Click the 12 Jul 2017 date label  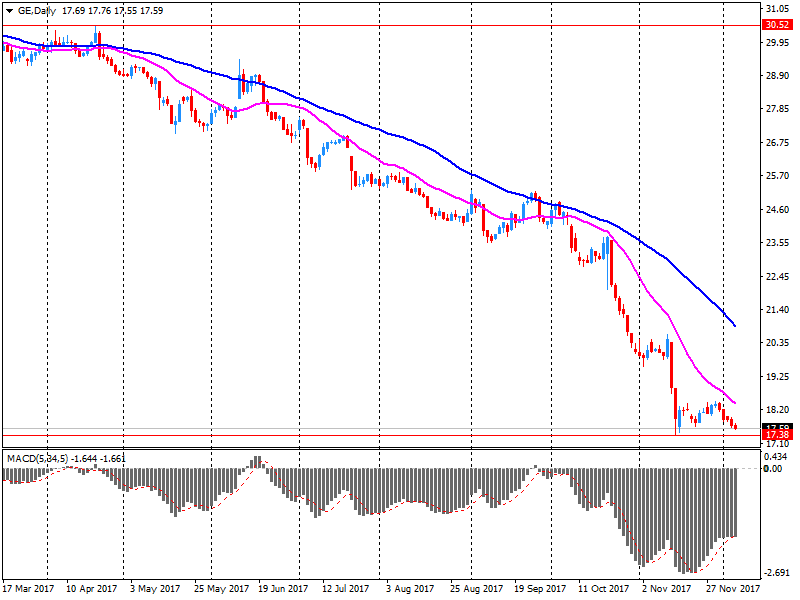coord(346,589)
